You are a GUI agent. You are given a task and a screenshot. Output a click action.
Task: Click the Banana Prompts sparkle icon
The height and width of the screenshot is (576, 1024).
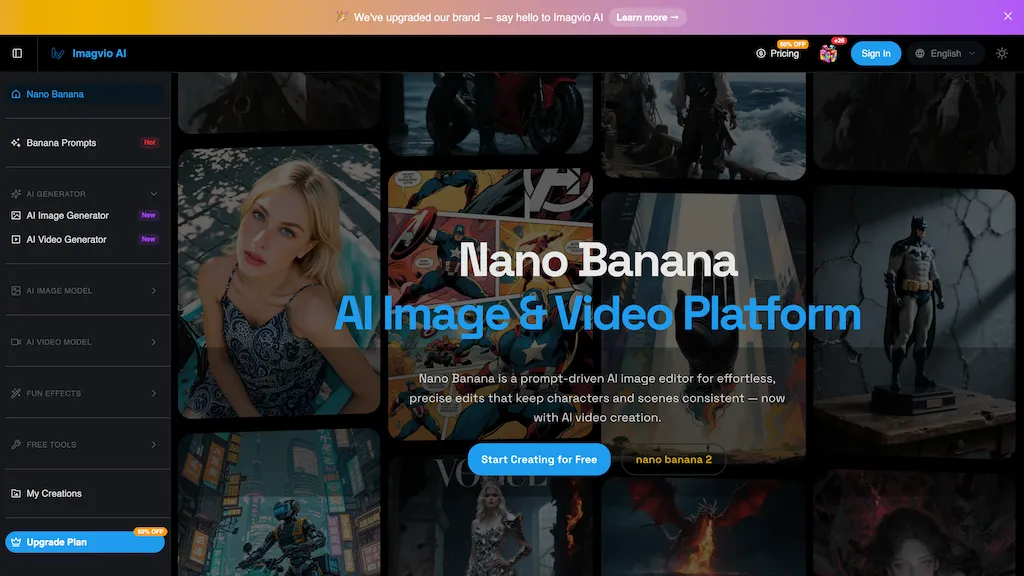tap(16, 142)
